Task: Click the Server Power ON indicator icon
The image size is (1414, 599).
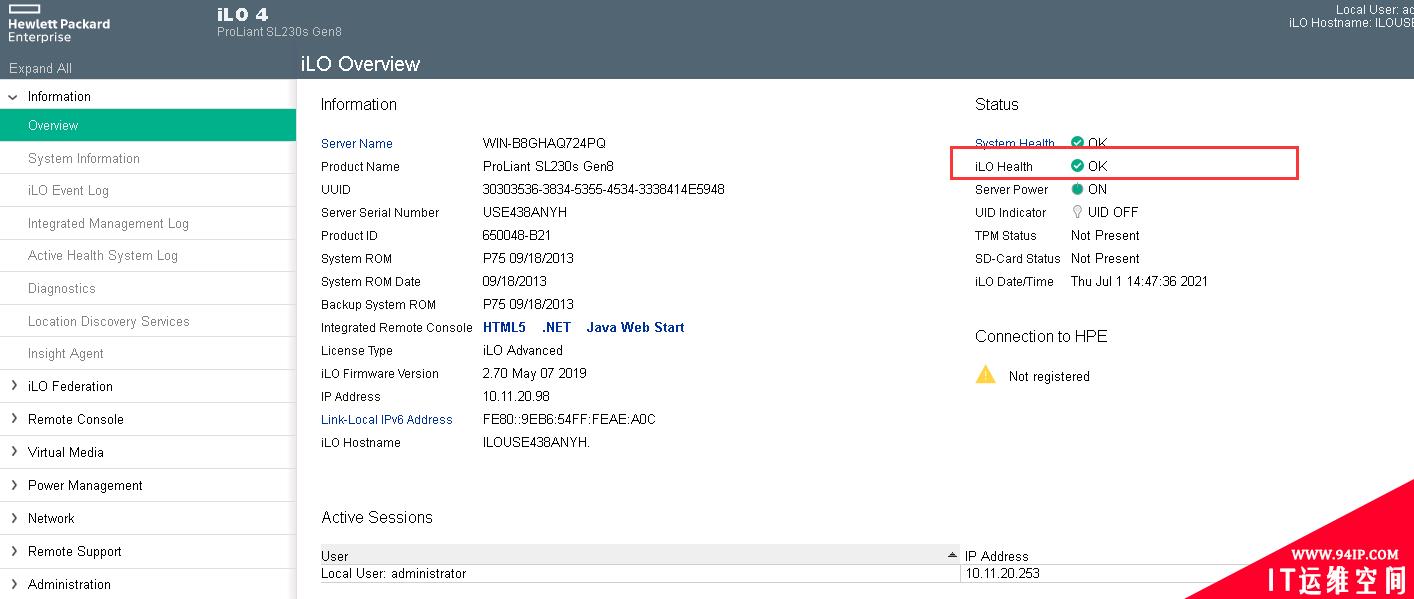Action: (1077, 189)
